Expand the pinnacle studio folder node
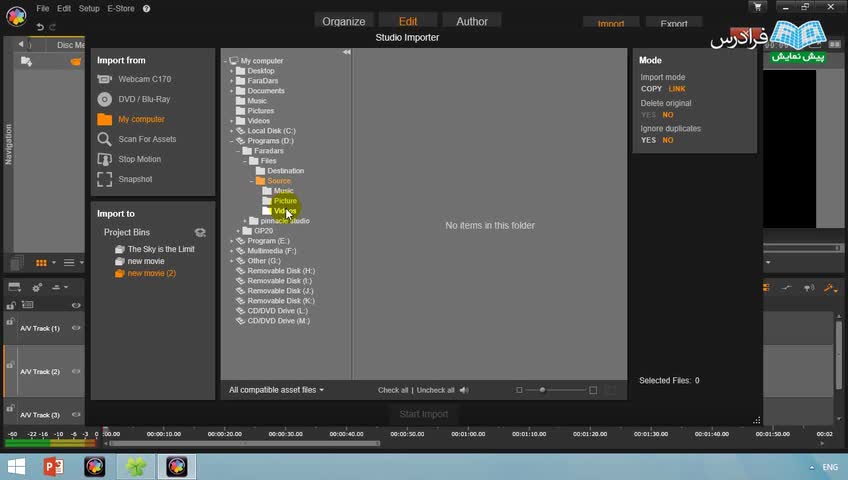Image resolution: width=848 pixels, height=480 pixels. click(x=245, y=221)
